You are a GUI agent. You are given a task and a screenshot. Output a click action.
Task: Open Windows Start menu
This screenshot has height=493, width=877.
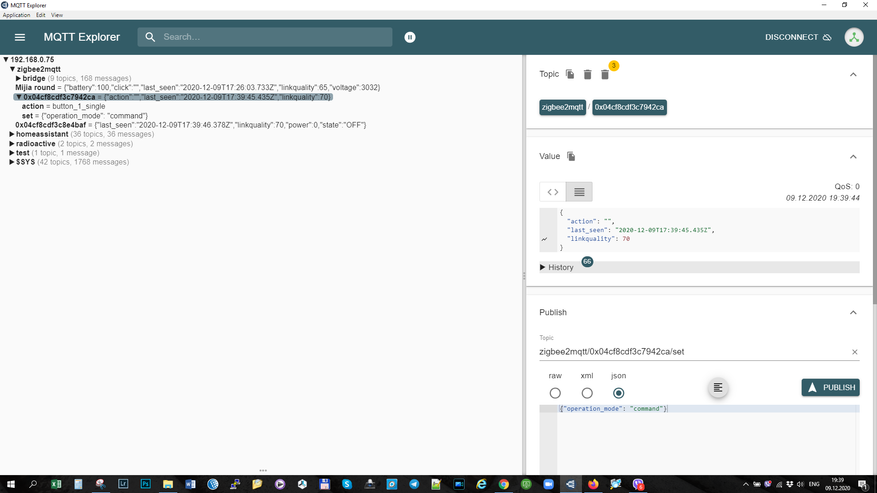coord(11,484)
